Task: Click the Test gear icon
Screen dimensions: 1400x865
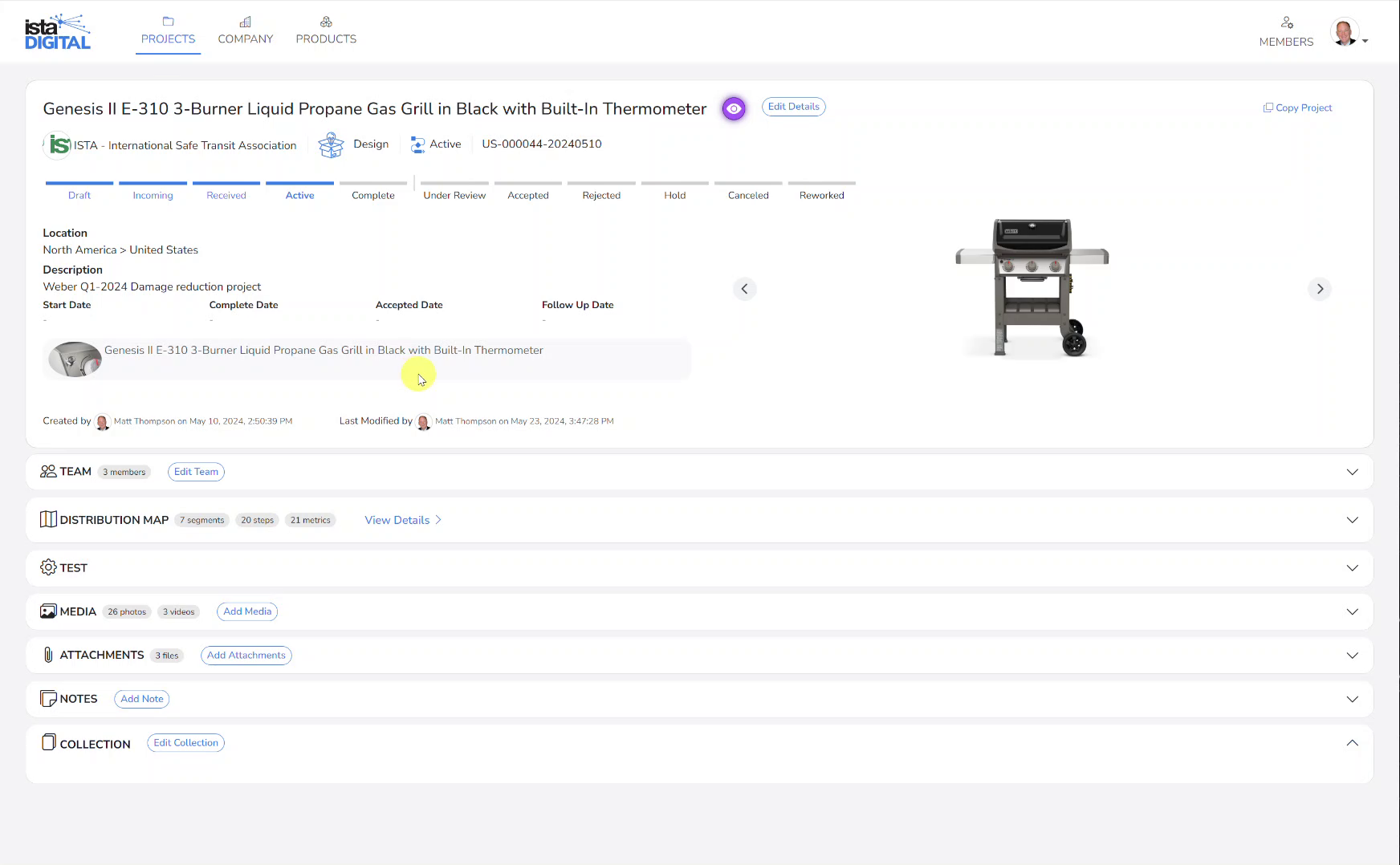Action: pyautogui.click(x=48, y=567)
